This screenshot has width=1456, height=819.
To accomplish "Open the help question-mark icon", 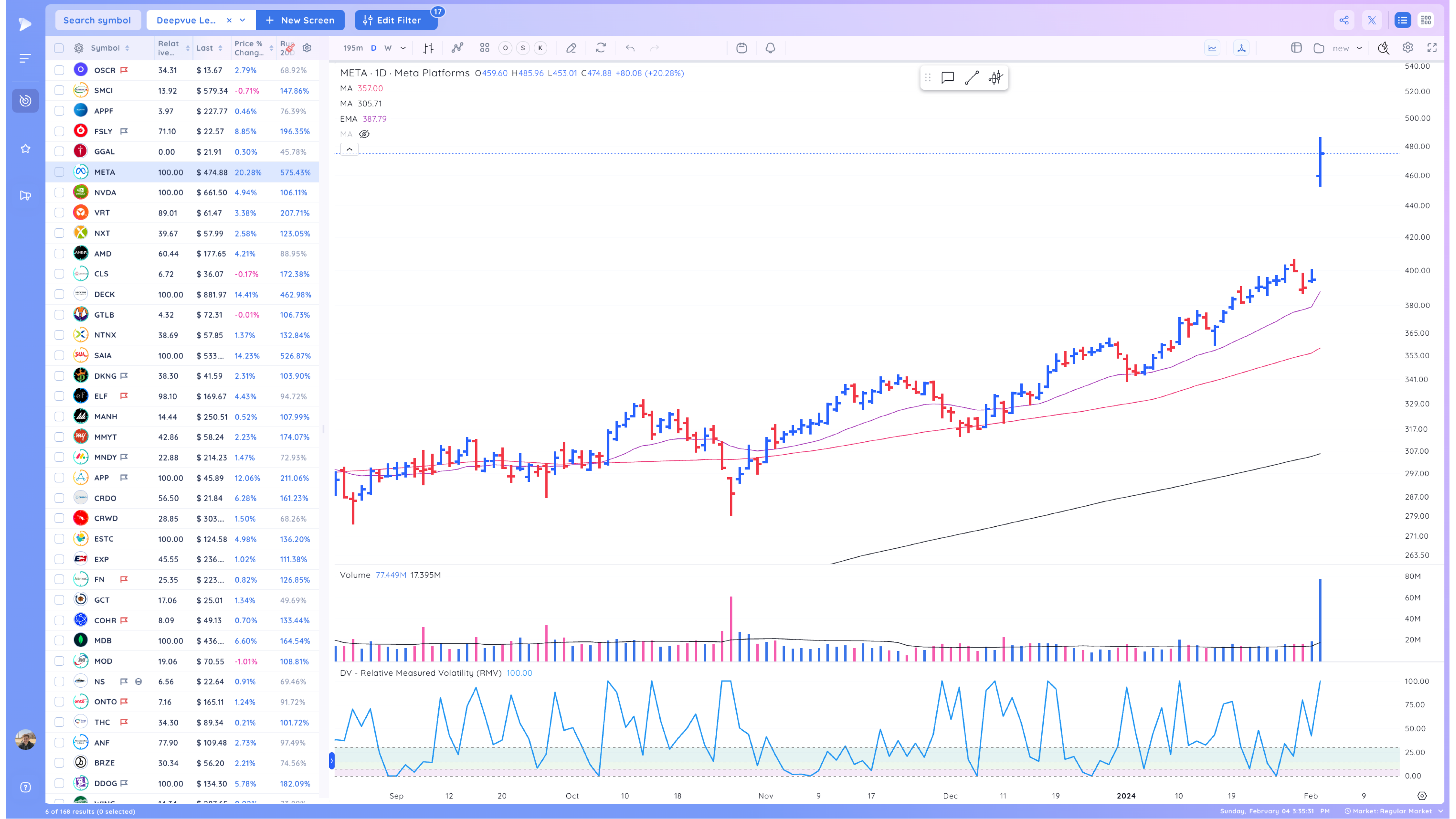I will pyautogui.click(x=25, y=788).
